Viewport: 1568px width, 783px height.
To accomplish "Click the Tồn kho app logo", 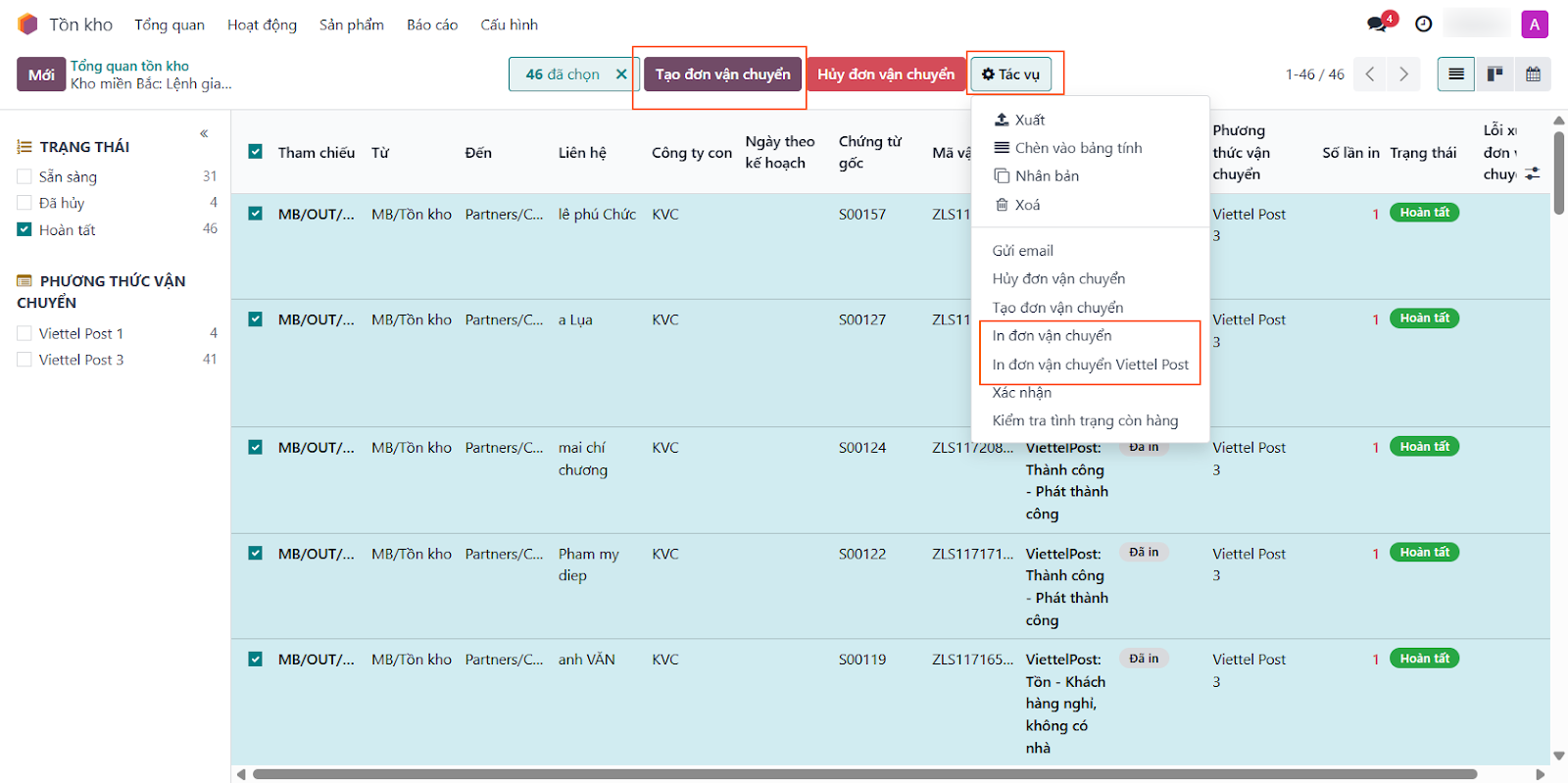I will (27, 24).
